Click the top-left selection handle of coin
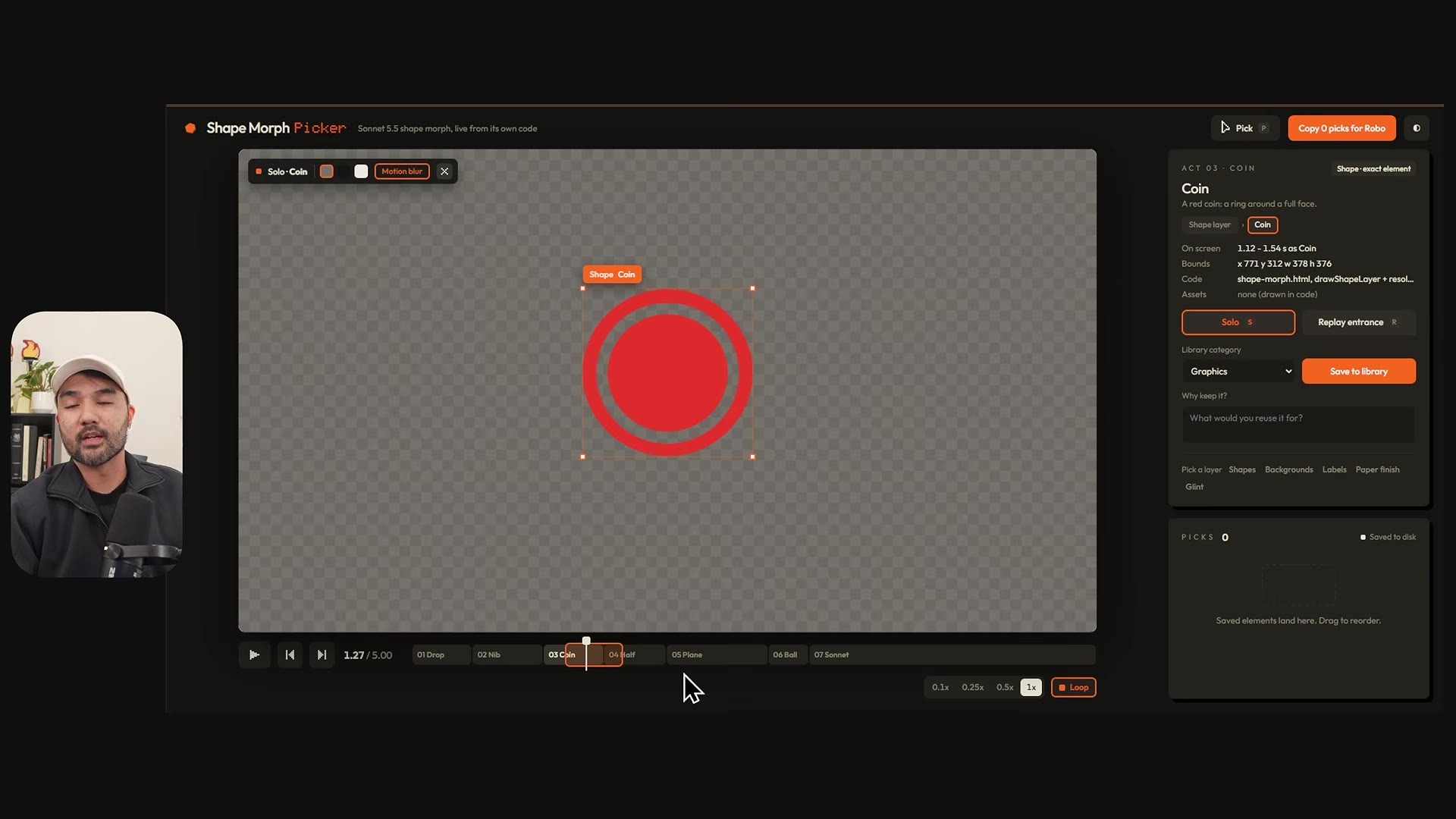Image resolution: width=1456 pixels, height=819 pixels. click(x=582, y=288)
